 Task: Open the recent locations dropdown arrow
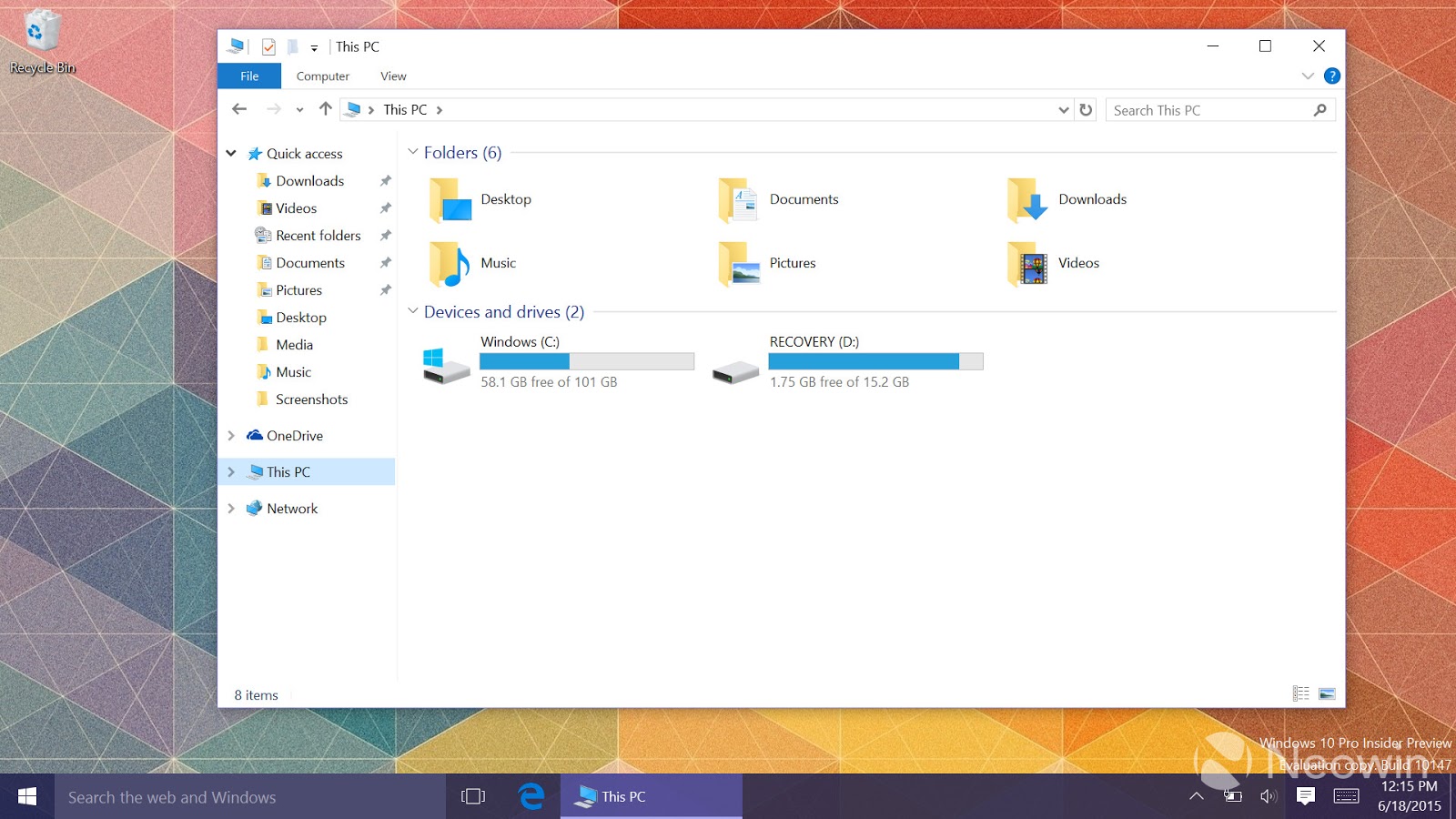tap(299, 110)
